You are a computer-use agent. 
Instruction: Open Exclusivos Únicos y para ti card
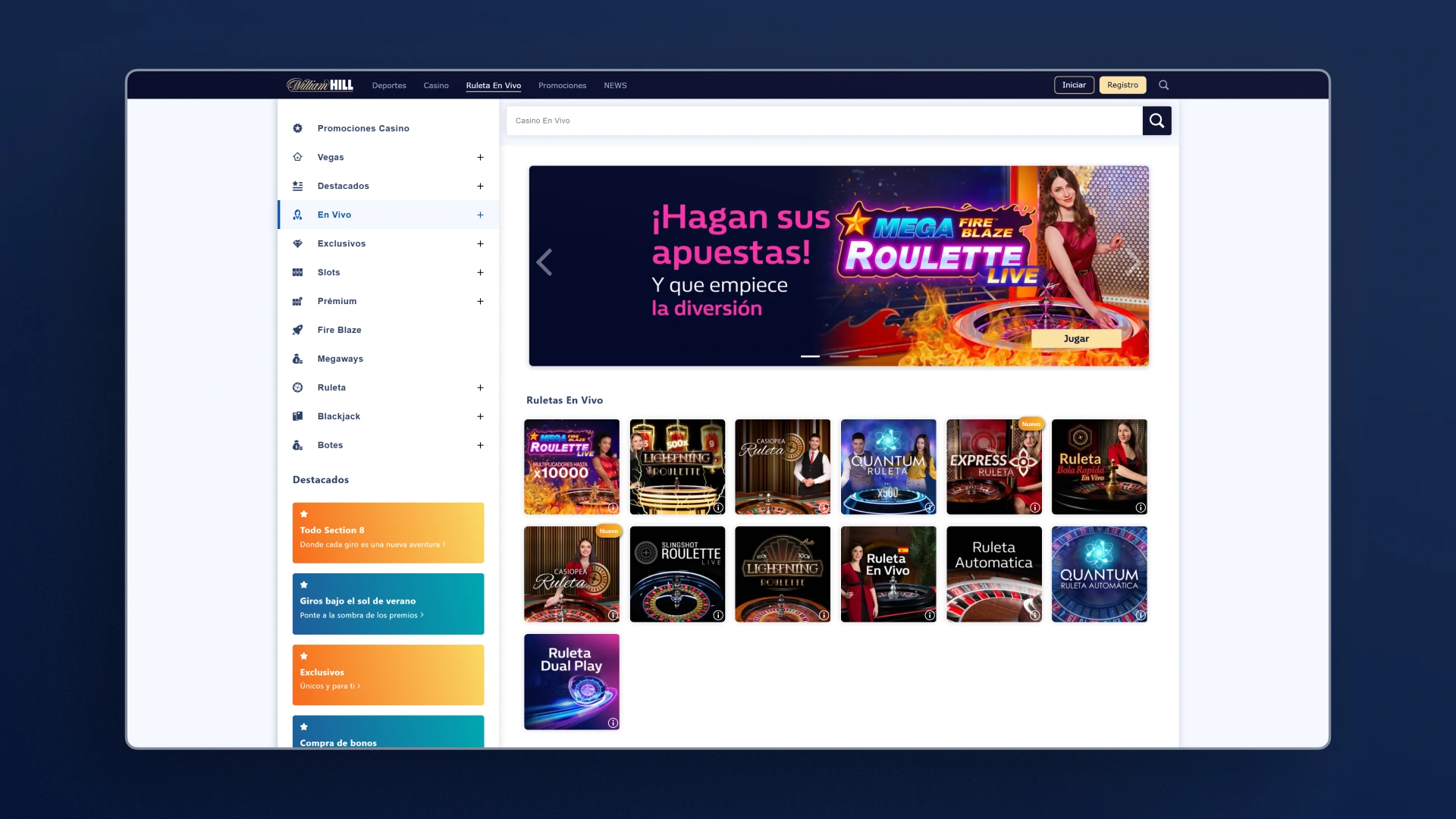388,675
